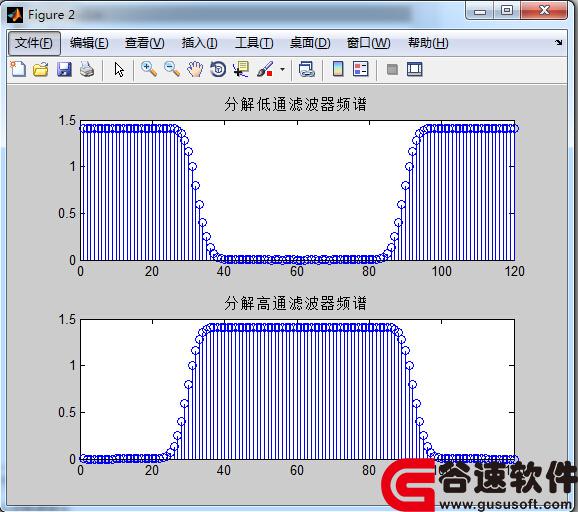
Task: Open the 插入(I) menu
Action: [199, 43]
